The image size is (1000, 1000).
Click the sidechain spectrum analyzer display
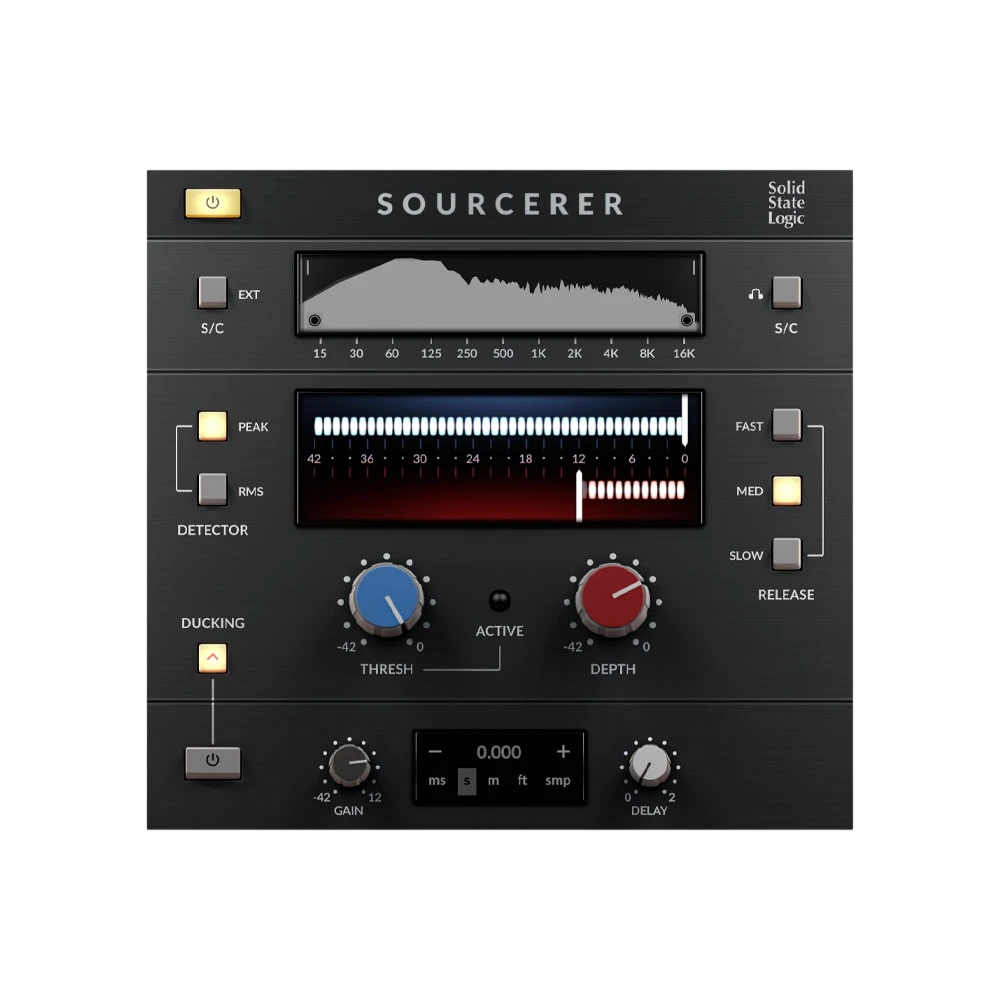[500, 293]
